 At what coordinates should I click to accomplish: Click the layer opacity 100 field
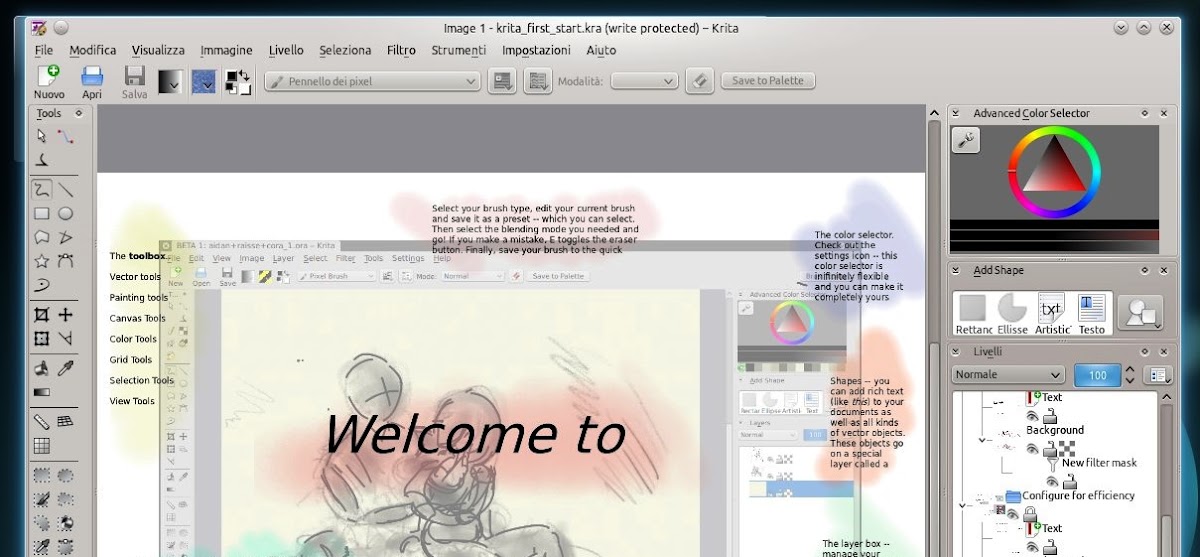point(1097,375)
